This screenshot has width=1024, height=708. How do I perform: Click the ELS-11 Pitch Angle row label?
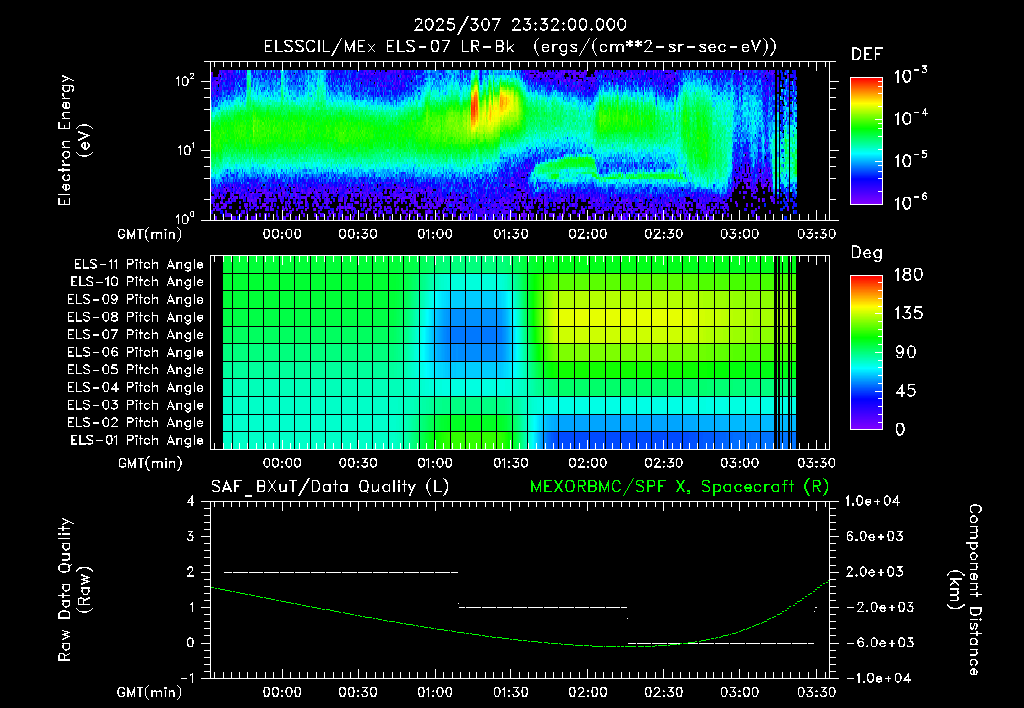(138, 265)
